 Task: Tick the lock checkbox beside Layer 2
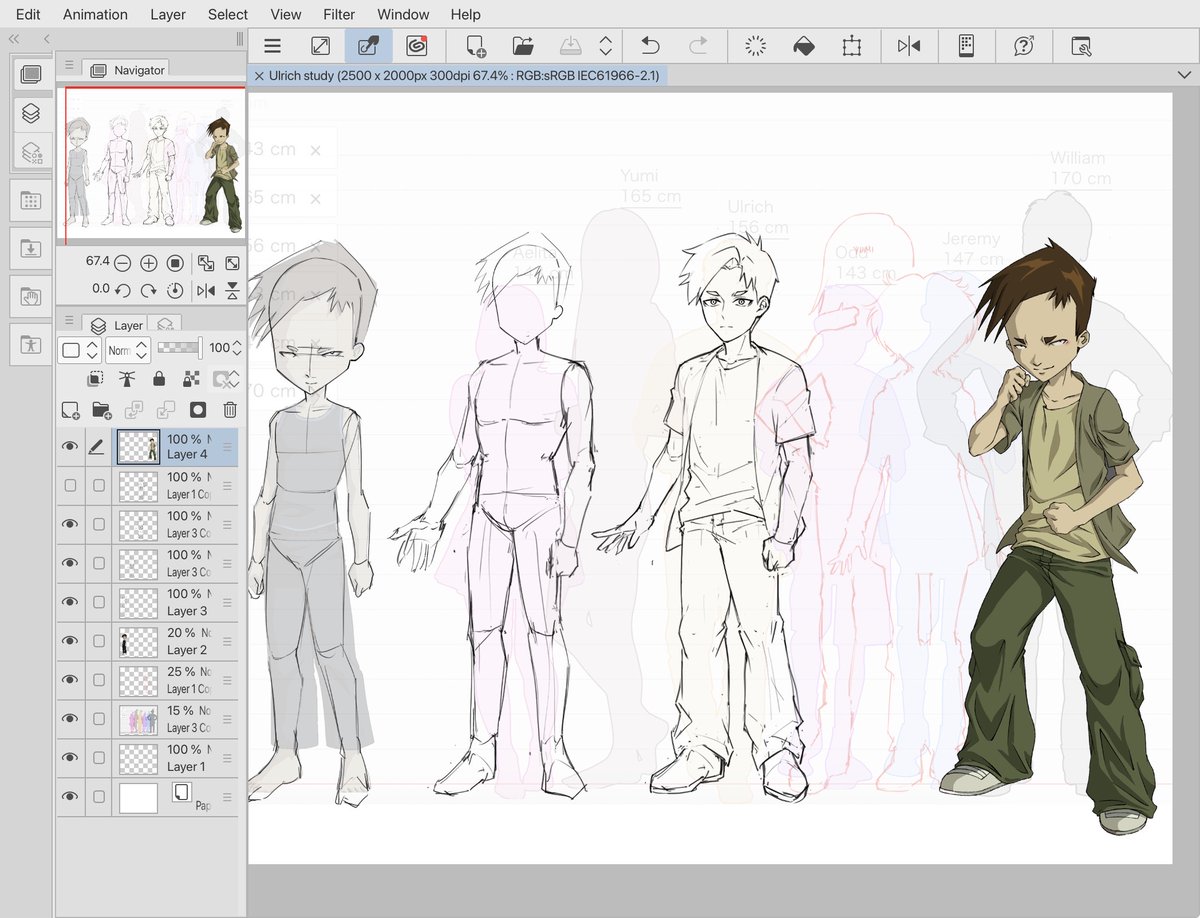[99, 641]
